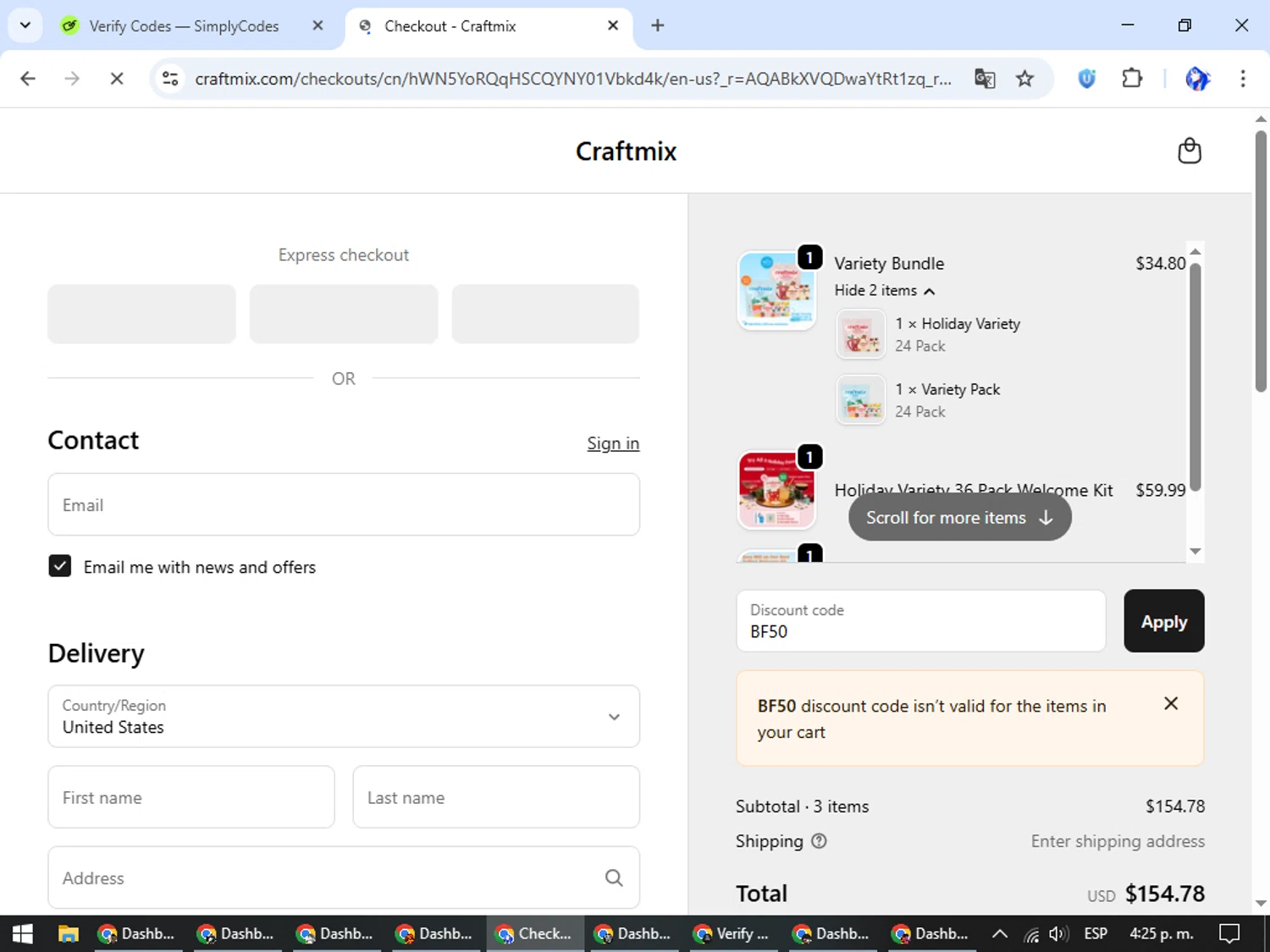Open network Wi-Fi tray icon
1270x952 pixels.
click(x=1031, y=934)
